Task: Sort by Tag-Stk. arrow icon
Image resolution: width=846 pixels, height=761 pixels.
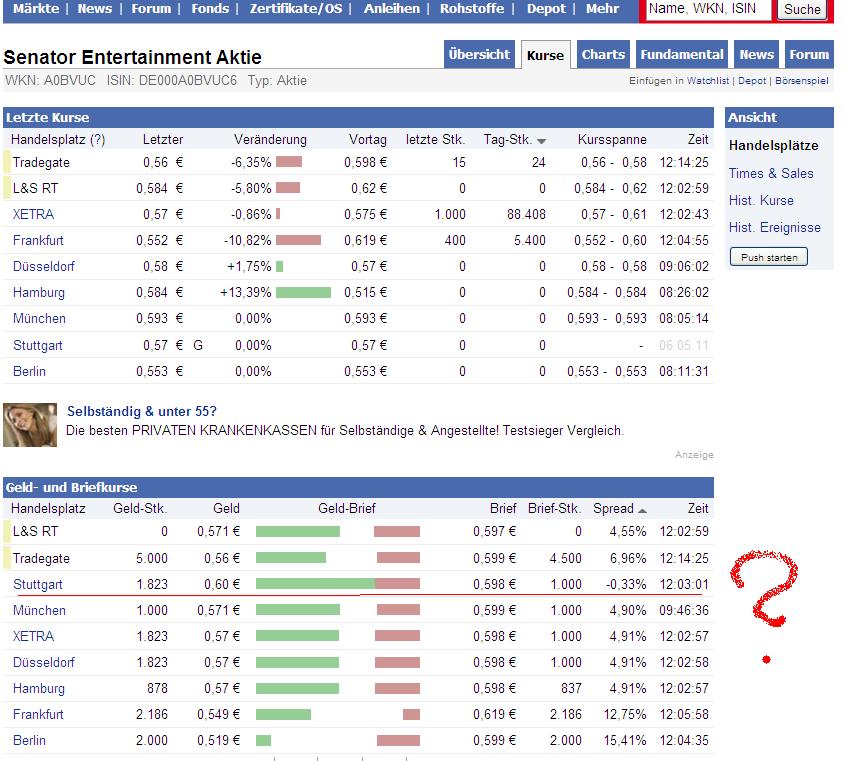Action: [541, 141]
